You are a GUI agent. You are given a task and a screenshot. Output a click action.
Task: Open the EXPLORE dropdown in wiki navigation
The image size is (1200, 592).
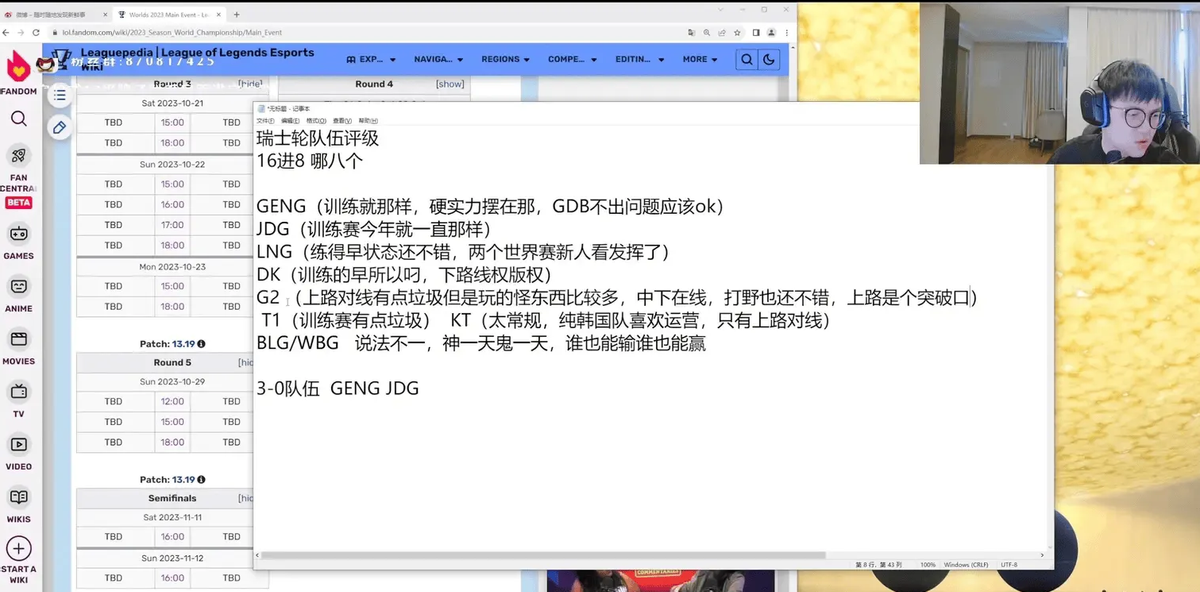(x=369, y=59)
